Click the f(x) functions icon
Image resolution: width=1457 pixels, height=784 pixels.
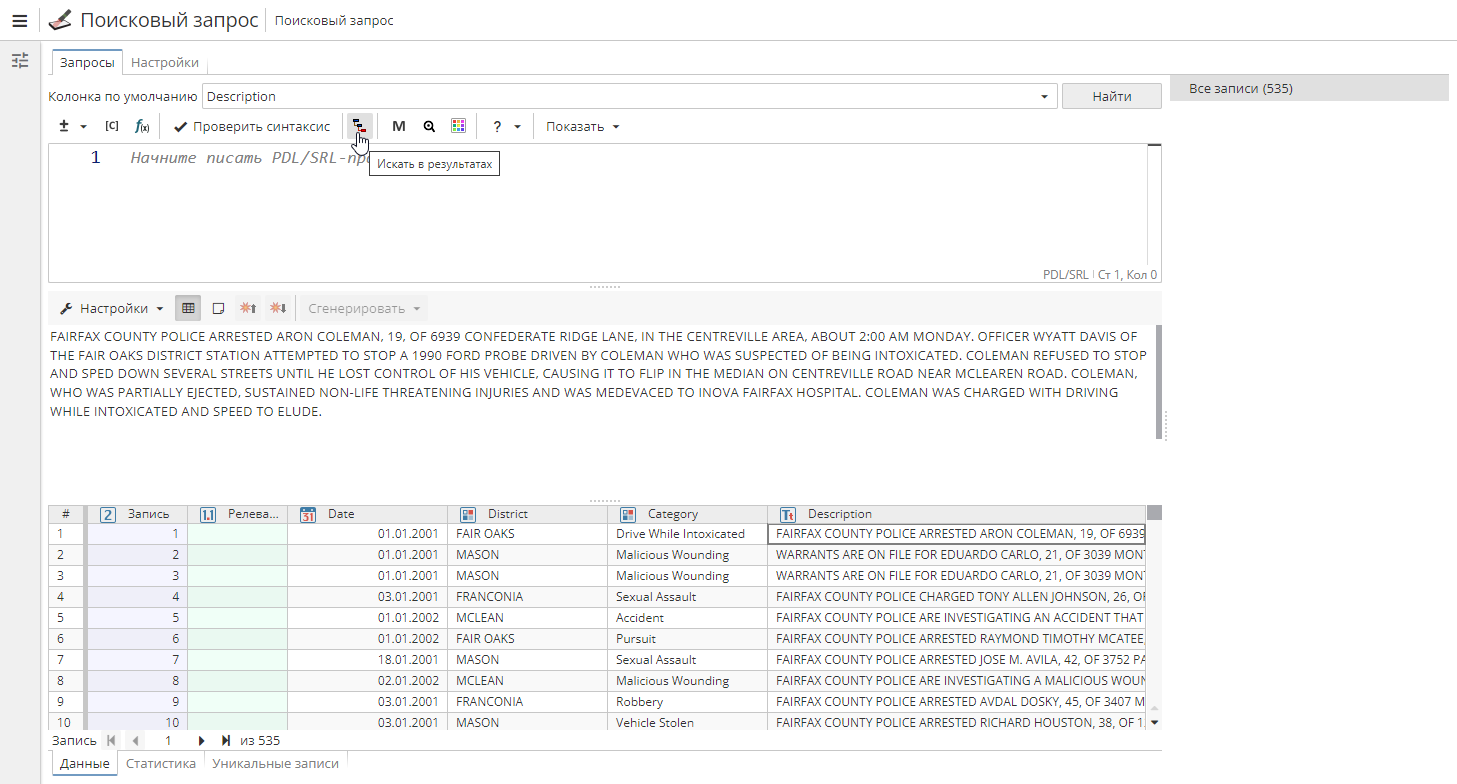(x=142, y=126)
